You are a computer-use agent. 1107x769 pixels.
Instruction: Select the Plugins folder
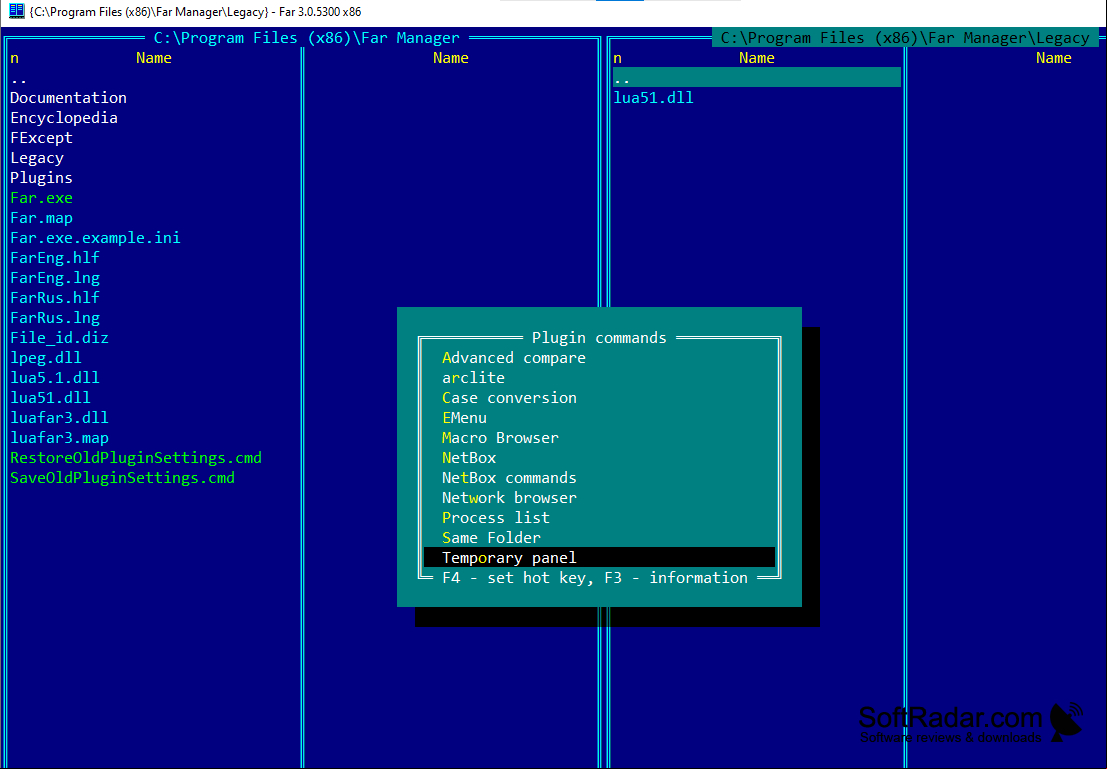41,178
